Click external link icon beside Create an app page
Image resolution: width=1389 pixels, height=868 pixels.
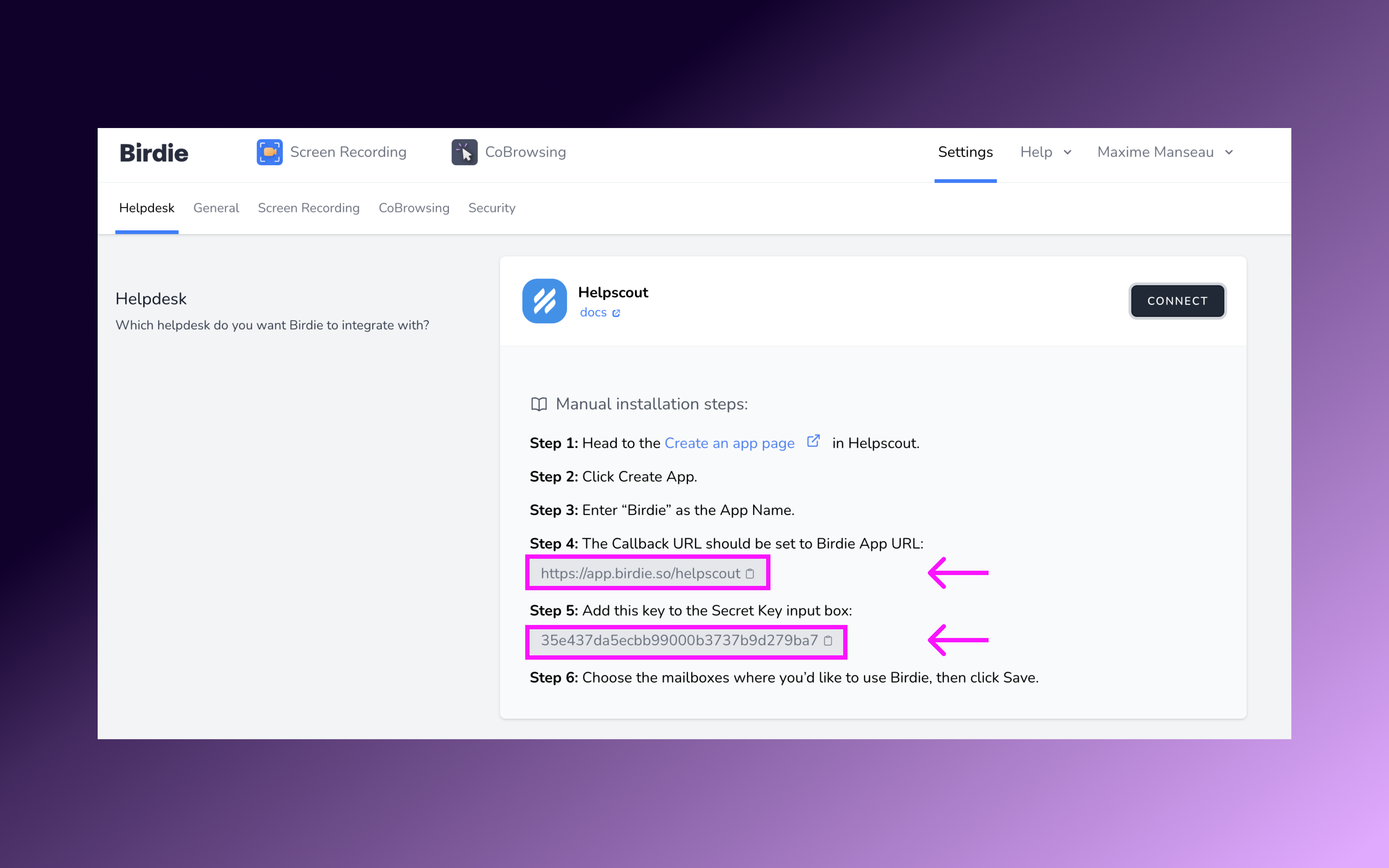(x=813, y=441)
